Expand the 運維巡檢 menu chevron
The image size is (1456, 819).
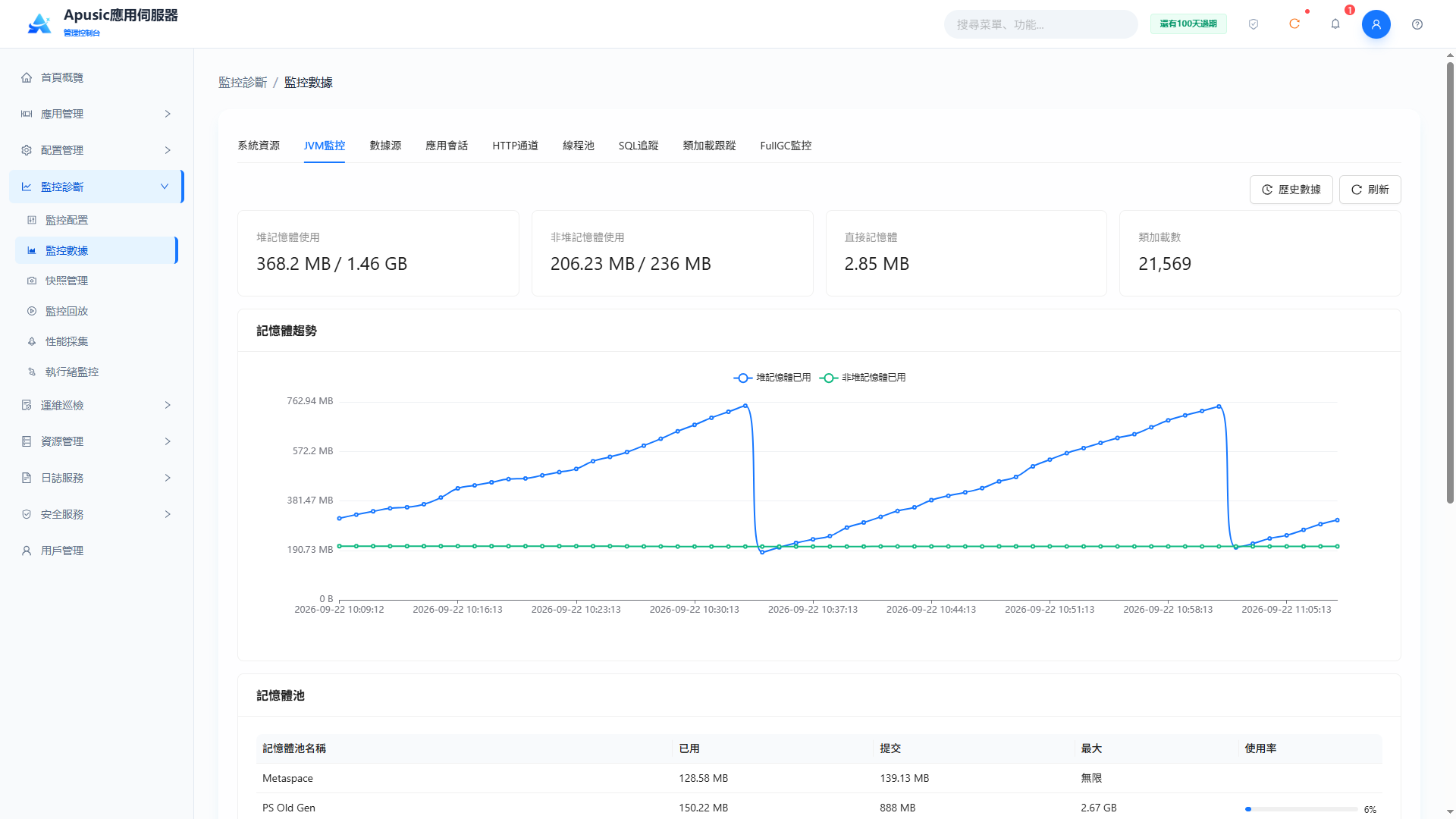point(168,405)
